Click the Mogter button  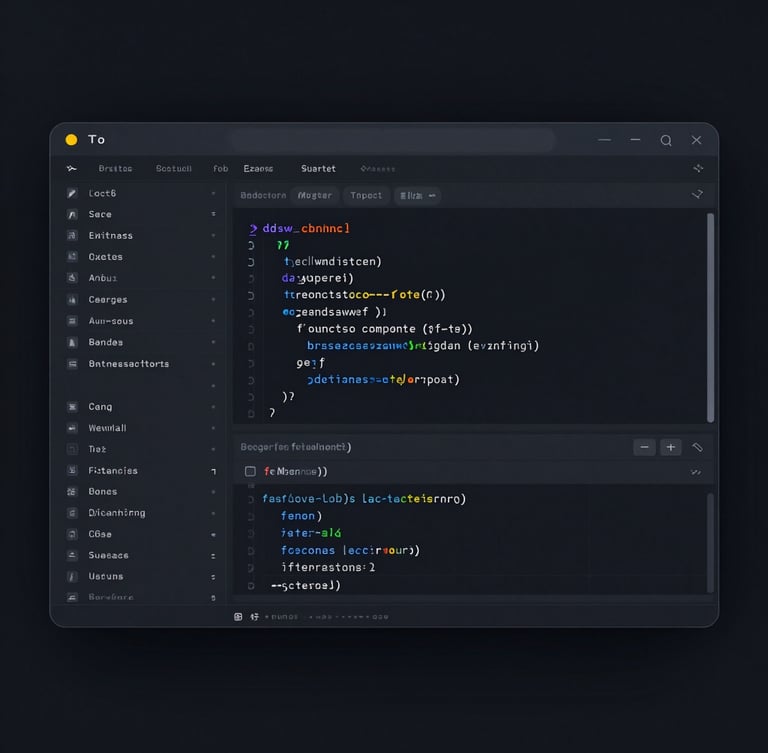pyautogui.click(x=314, y=195)
